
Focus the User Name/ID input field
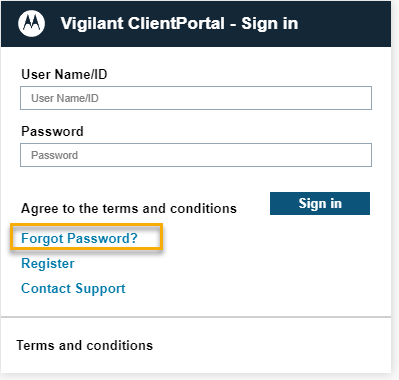click(x=196, y=98)
